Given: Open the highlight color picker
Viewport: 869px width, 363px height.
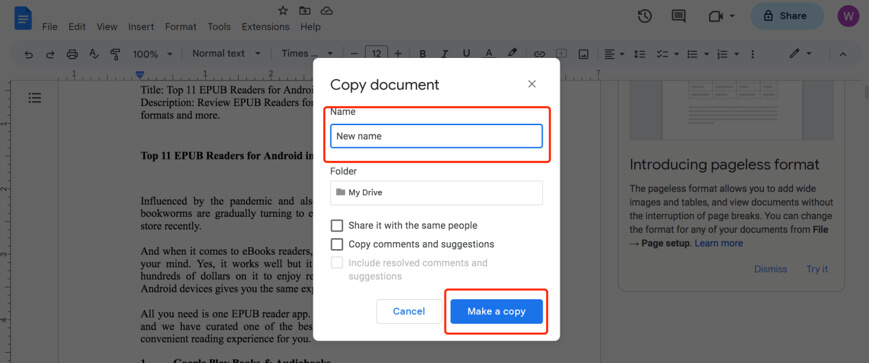Looking at the screenshot, I should (x=512, y=53).
